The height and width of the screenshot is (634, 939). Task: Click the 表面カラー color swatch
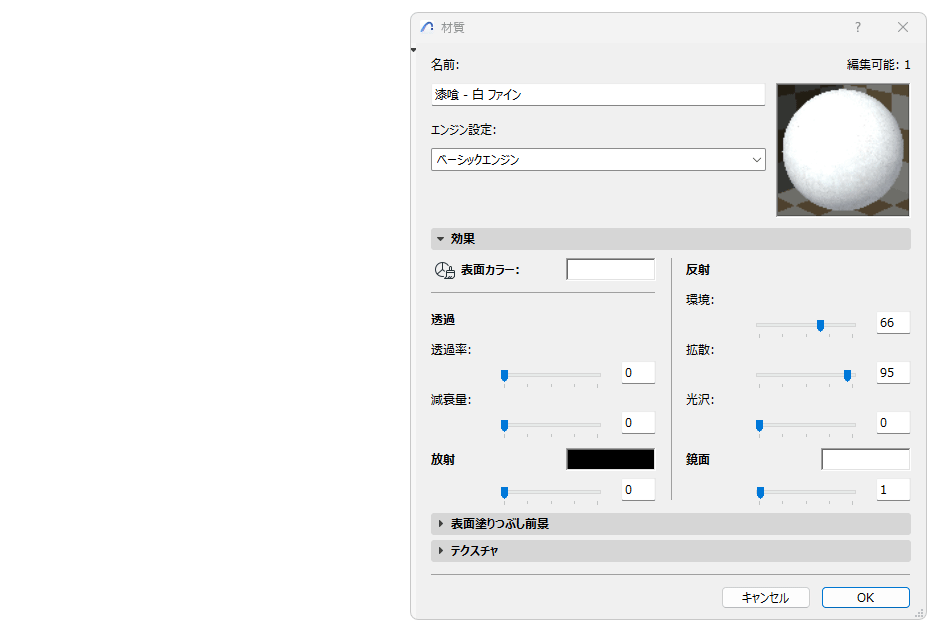[610, 268]
